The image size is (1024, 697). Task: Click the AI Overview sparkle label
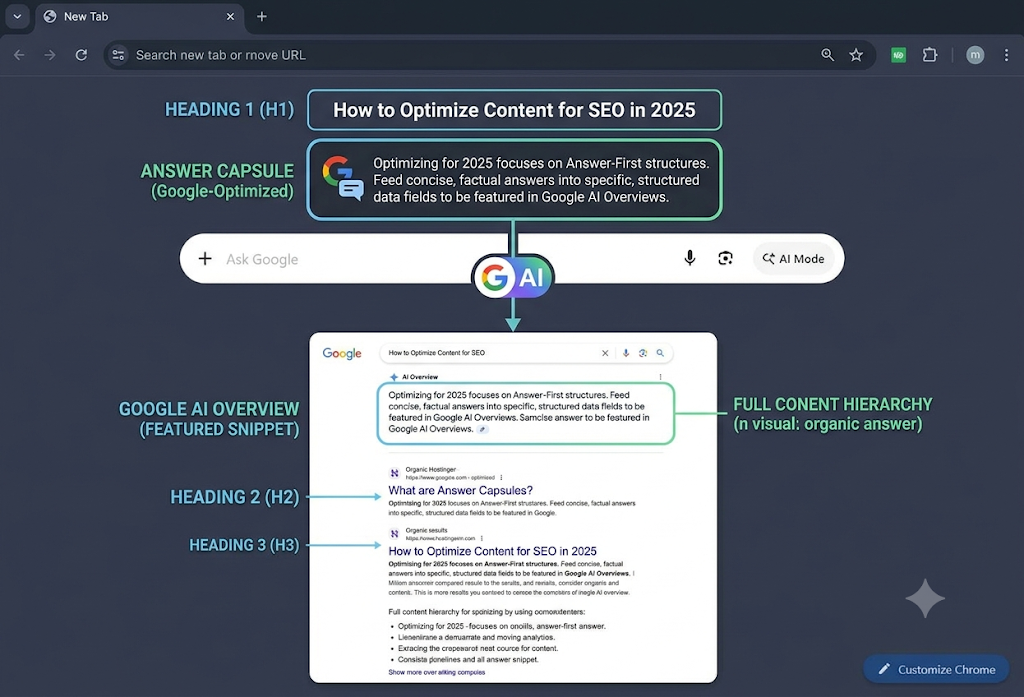click(x=414, y=377)
